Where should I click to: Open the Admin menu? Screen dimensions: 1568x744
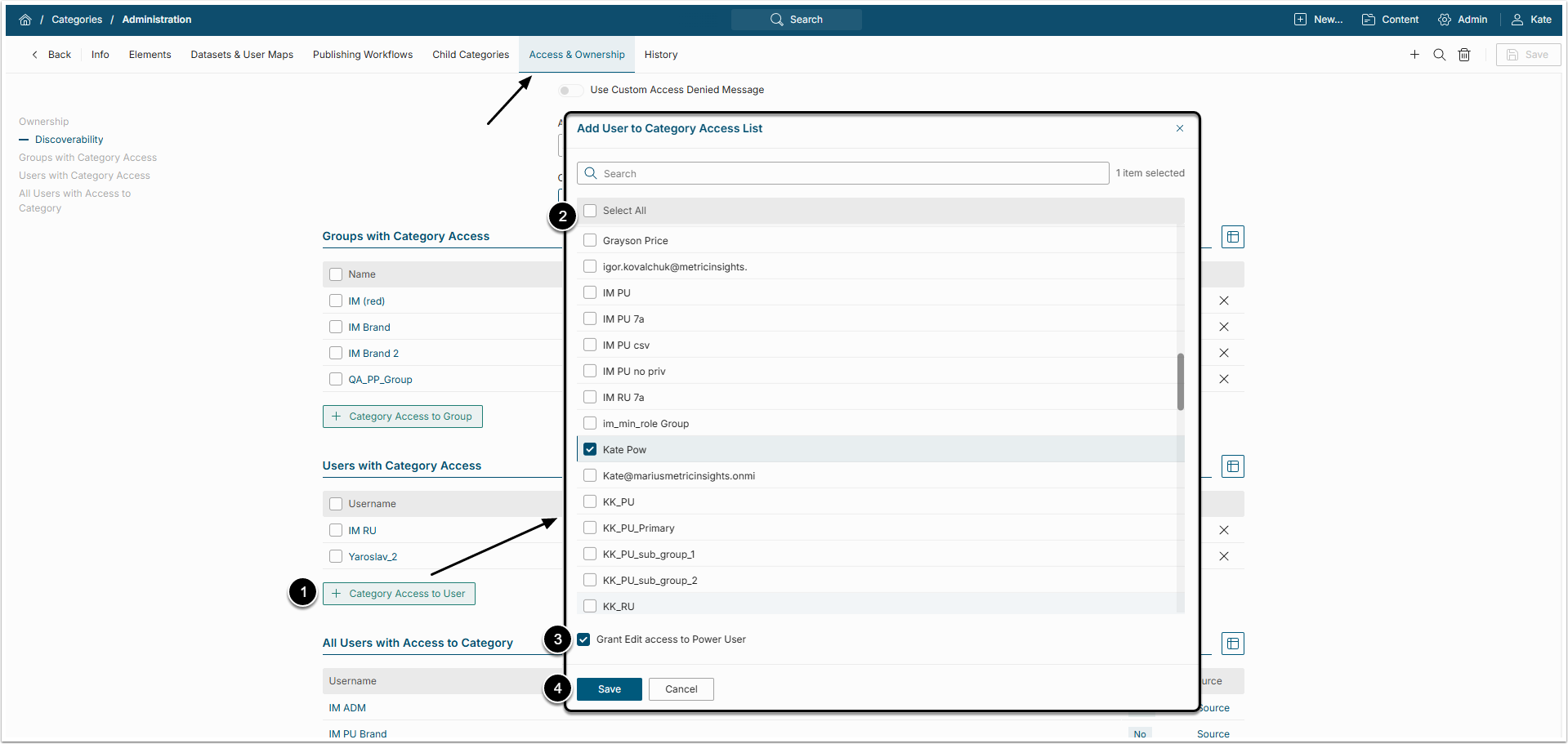coord(1463,20)
